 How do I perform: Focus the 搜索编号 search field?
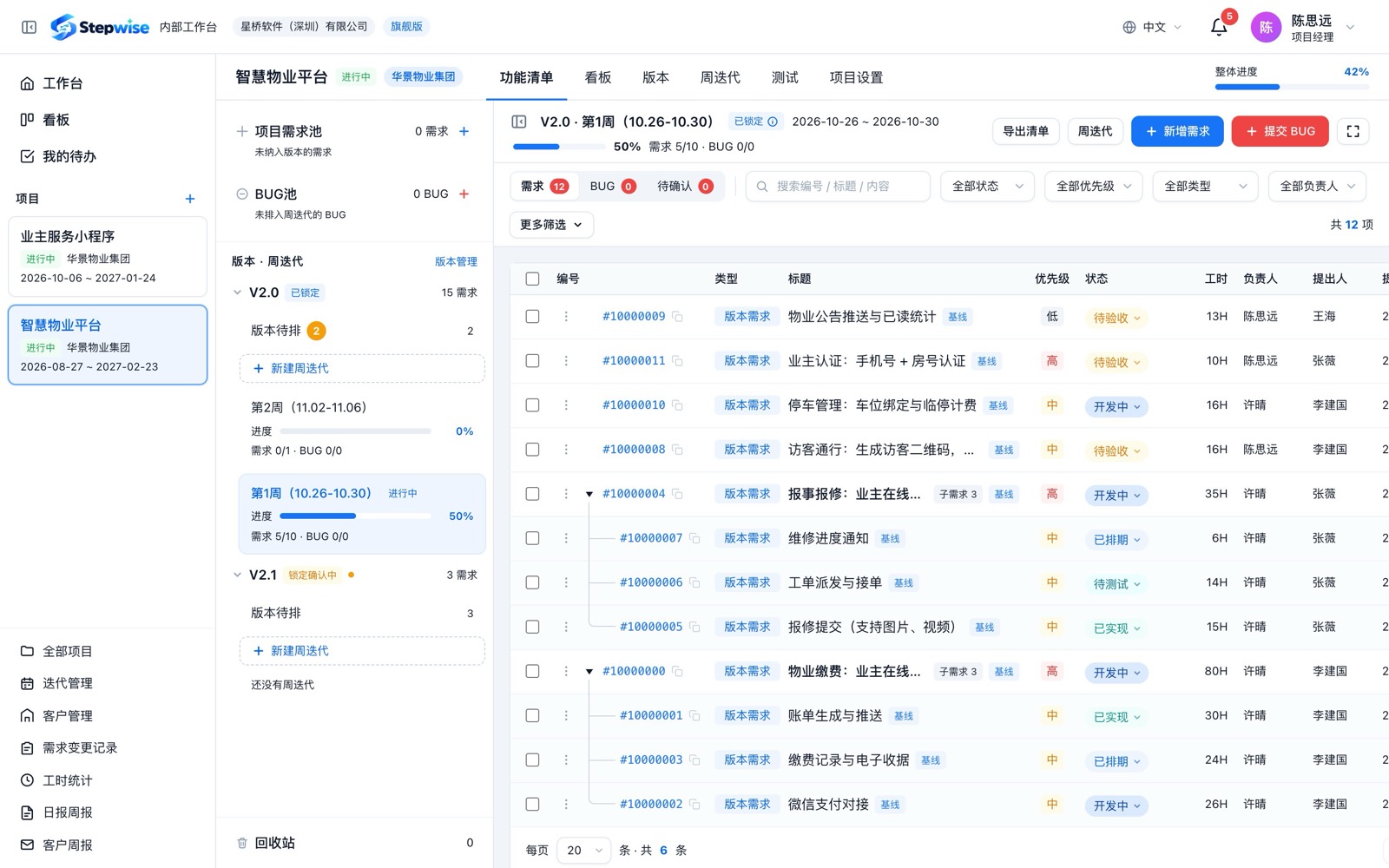click(838, 186)
